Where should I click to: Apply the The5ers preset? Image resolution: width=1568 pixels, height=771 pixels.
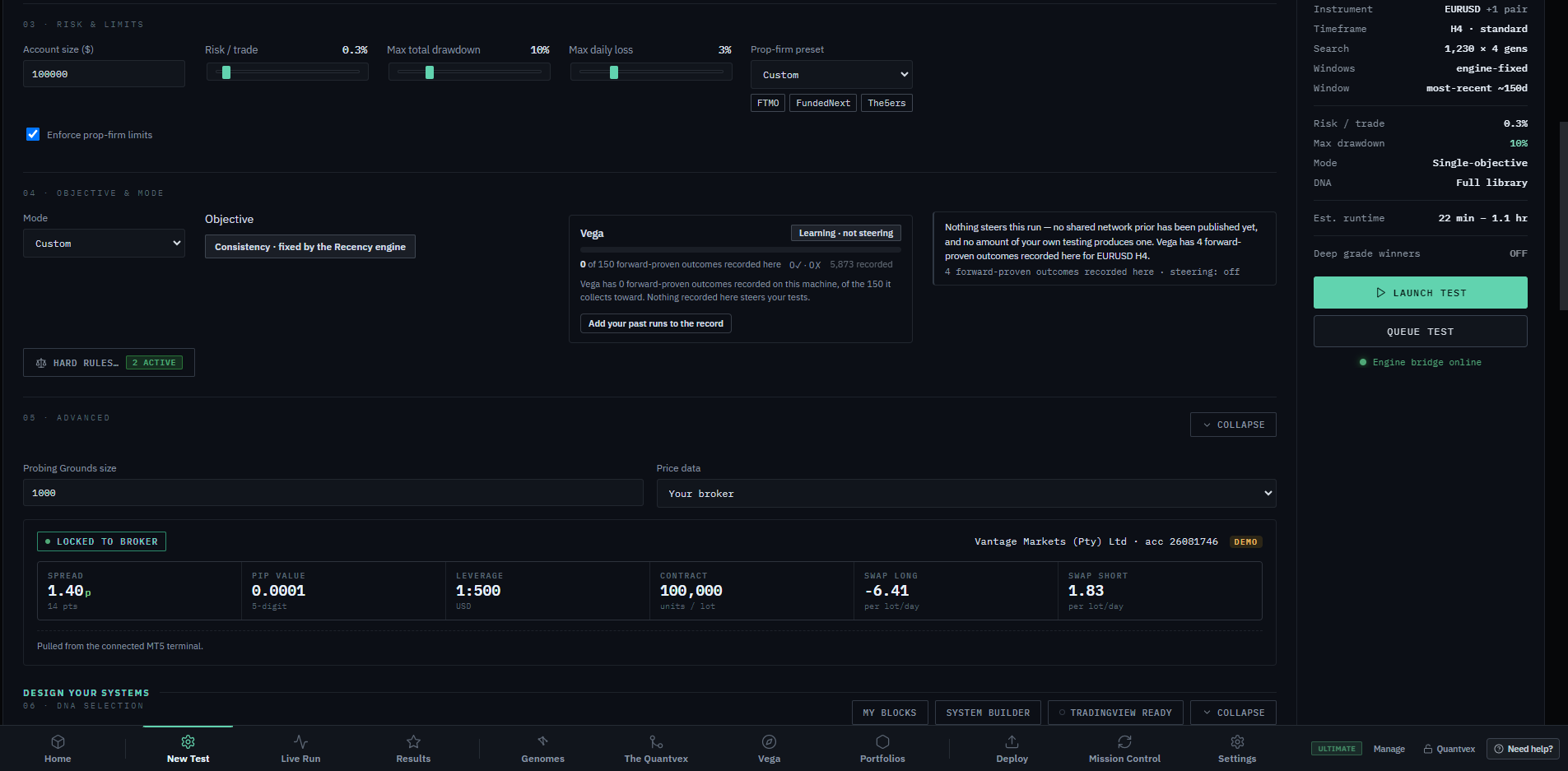886,103
